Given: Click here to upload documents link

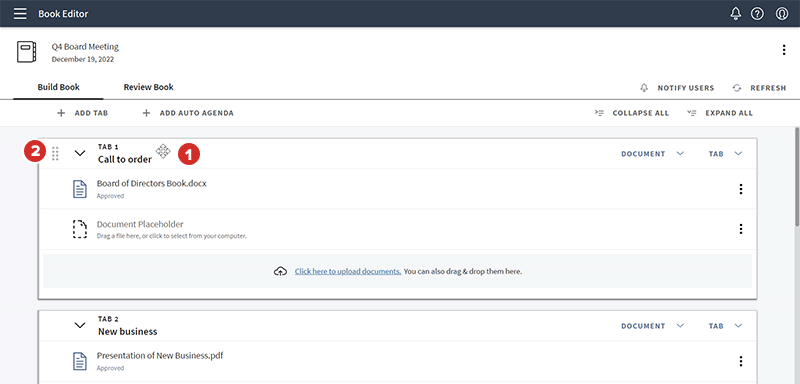Looking at the screenshot, I should pyautogui.click(x=348, y=271).
